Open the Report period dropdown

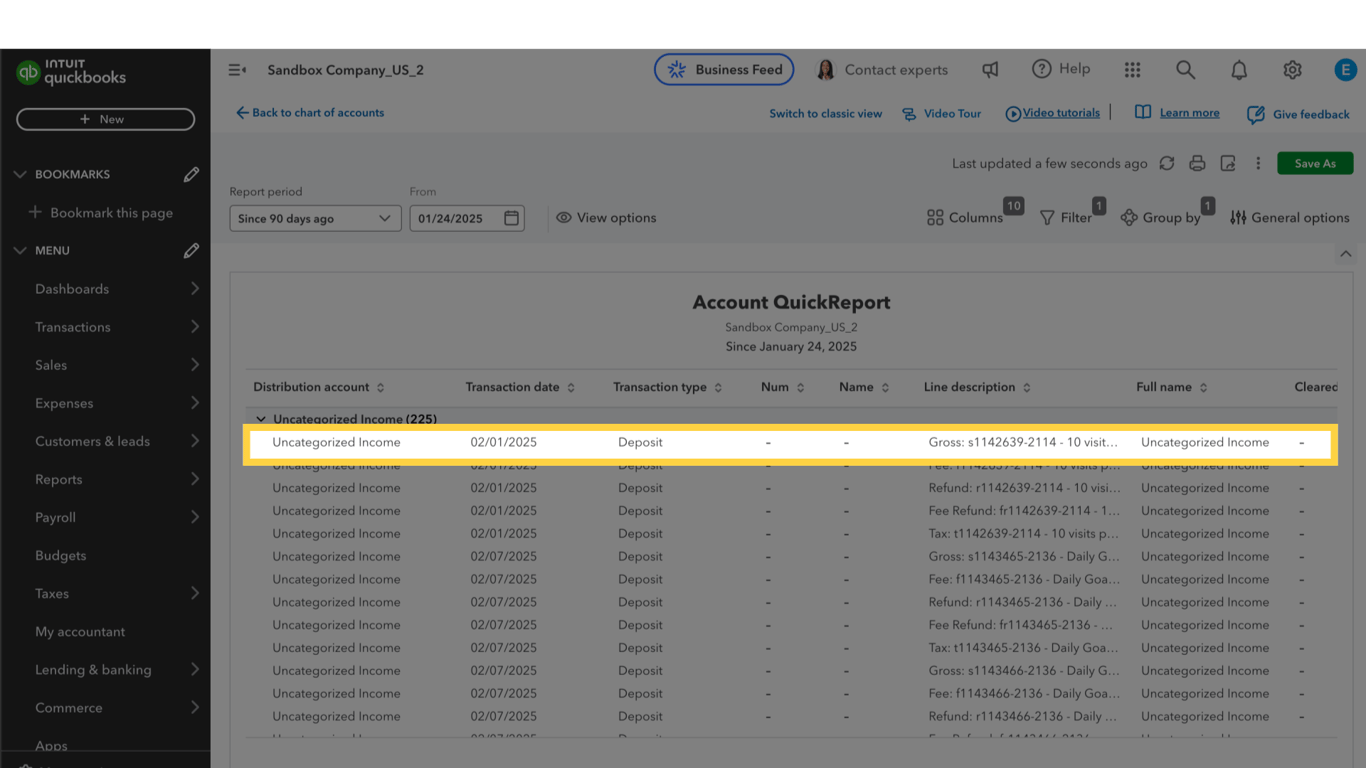(314, 218)
